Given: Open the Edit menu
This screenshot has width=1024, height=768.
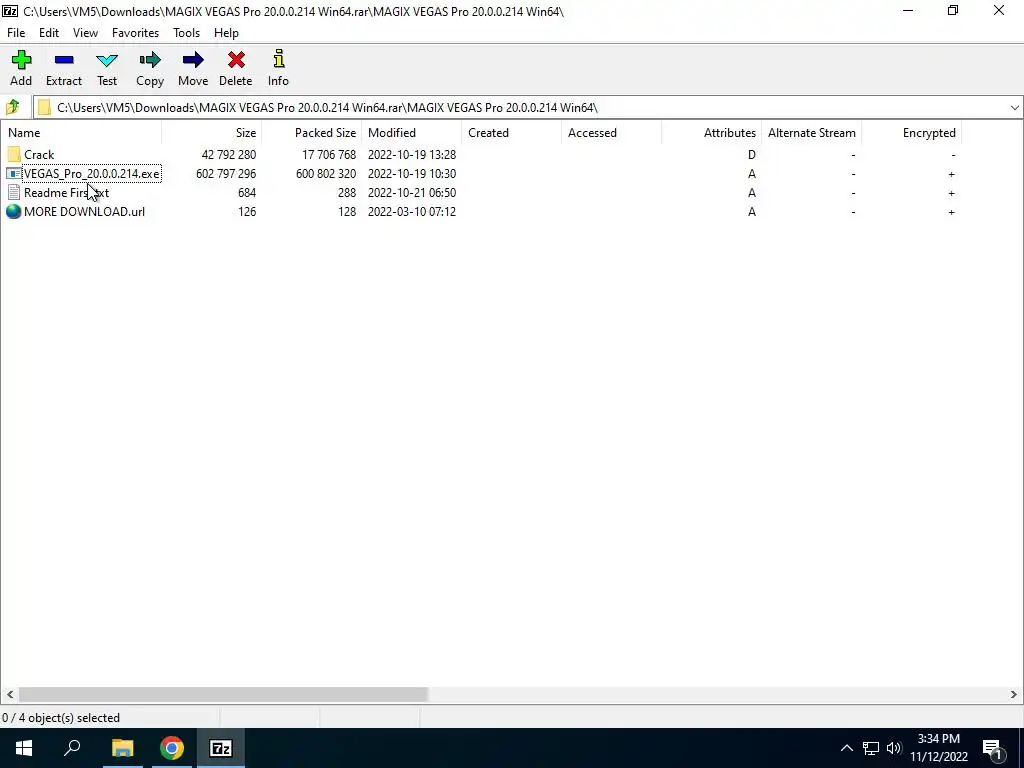Looking at the screenshot, I should click(49, 33).
